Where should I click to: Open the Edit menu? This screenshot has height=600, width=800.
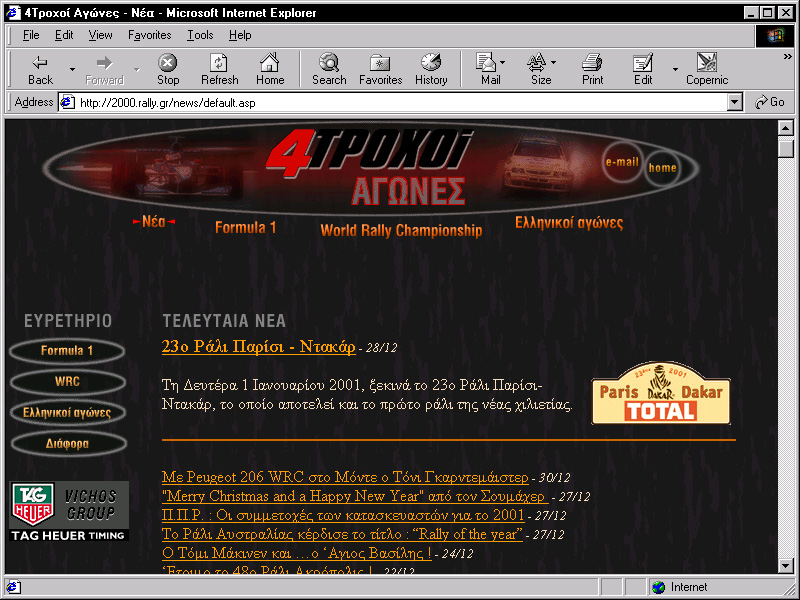[x=64, y=35]
